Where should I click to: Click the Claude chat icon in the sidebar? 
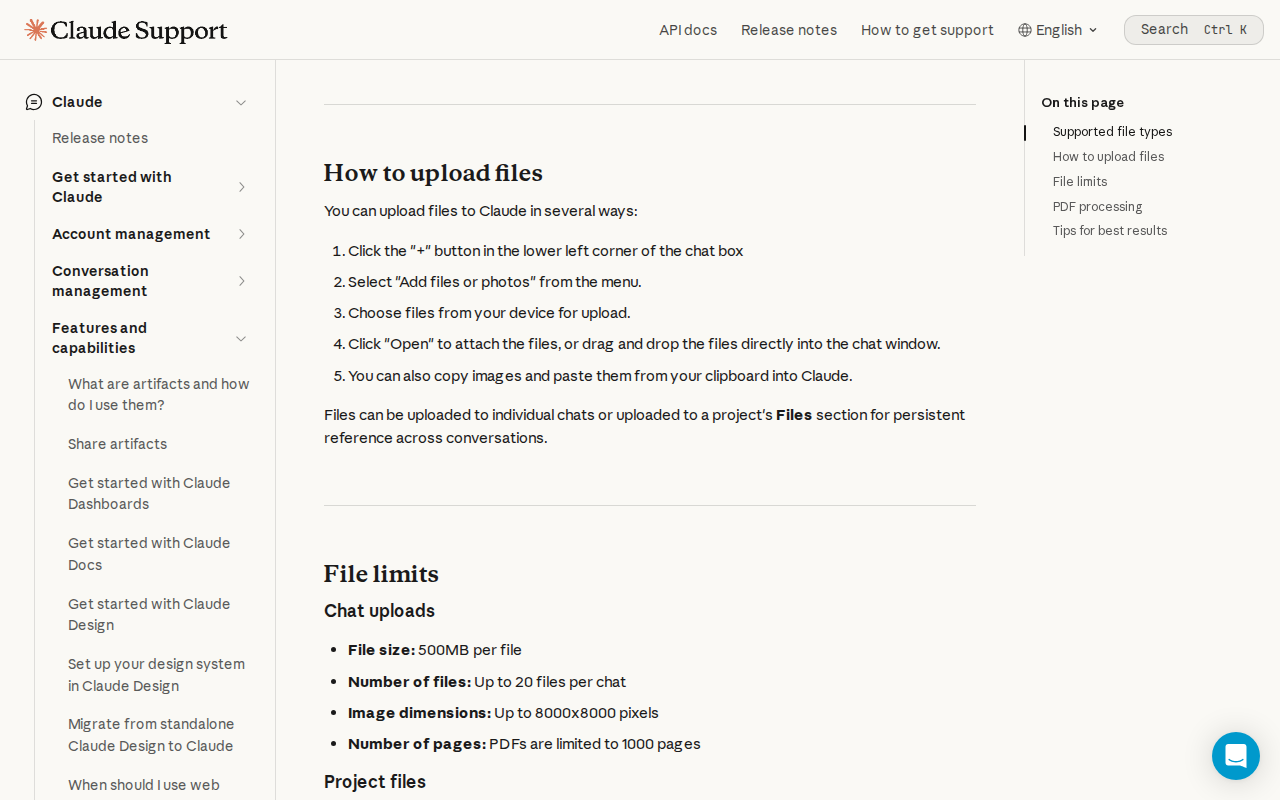coord(34,102)
